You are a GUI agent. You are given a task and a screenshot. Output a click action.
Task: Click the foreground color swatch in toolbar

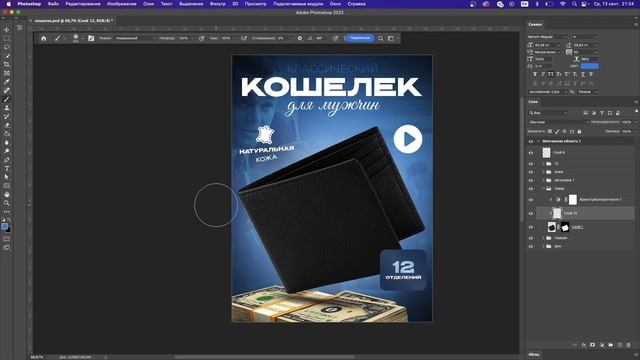pyautogui.click(x=4, y=227)
